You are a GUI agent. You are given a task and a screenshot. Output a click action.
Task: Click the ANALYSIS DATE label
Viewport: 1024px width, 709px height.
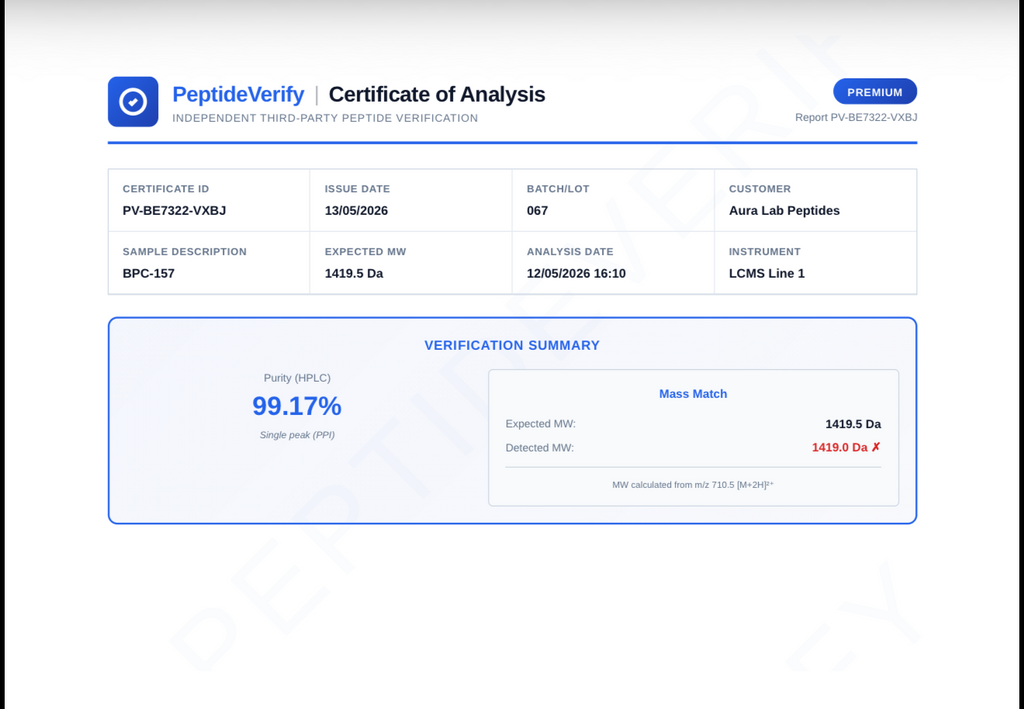coord(570,251)
